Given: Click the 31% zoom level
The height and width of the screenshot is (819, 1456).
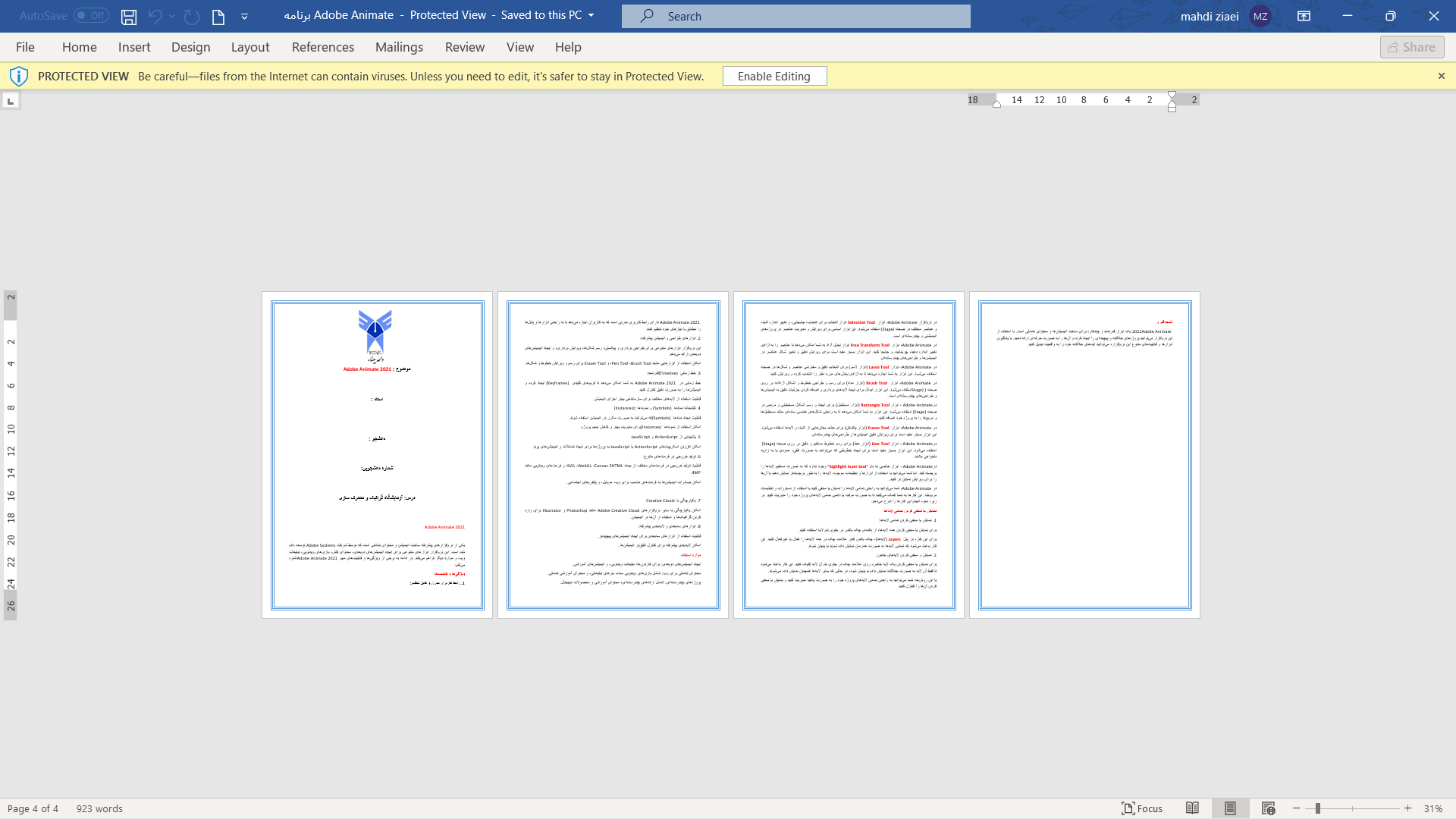Looking at the screenshot, I should click(x=1432, y=808).
